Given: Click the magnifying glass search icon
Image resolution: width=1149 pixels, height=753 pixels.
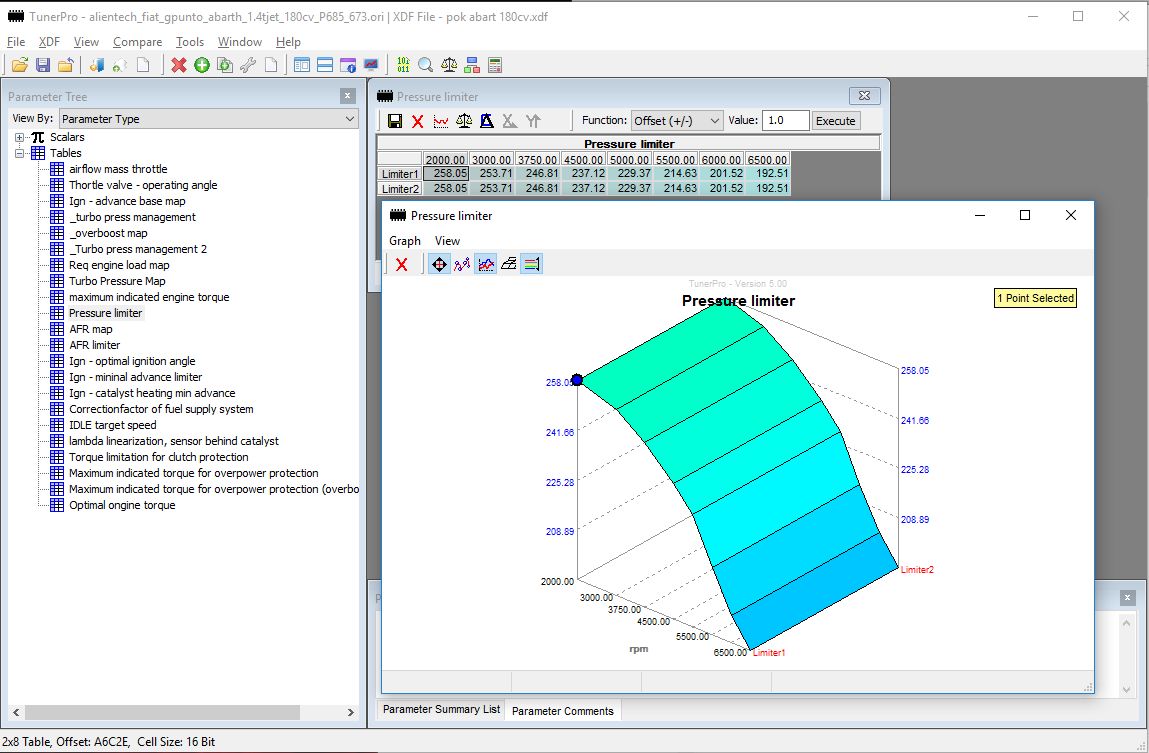Looking at the screenshot, I should tap(425, 65).
